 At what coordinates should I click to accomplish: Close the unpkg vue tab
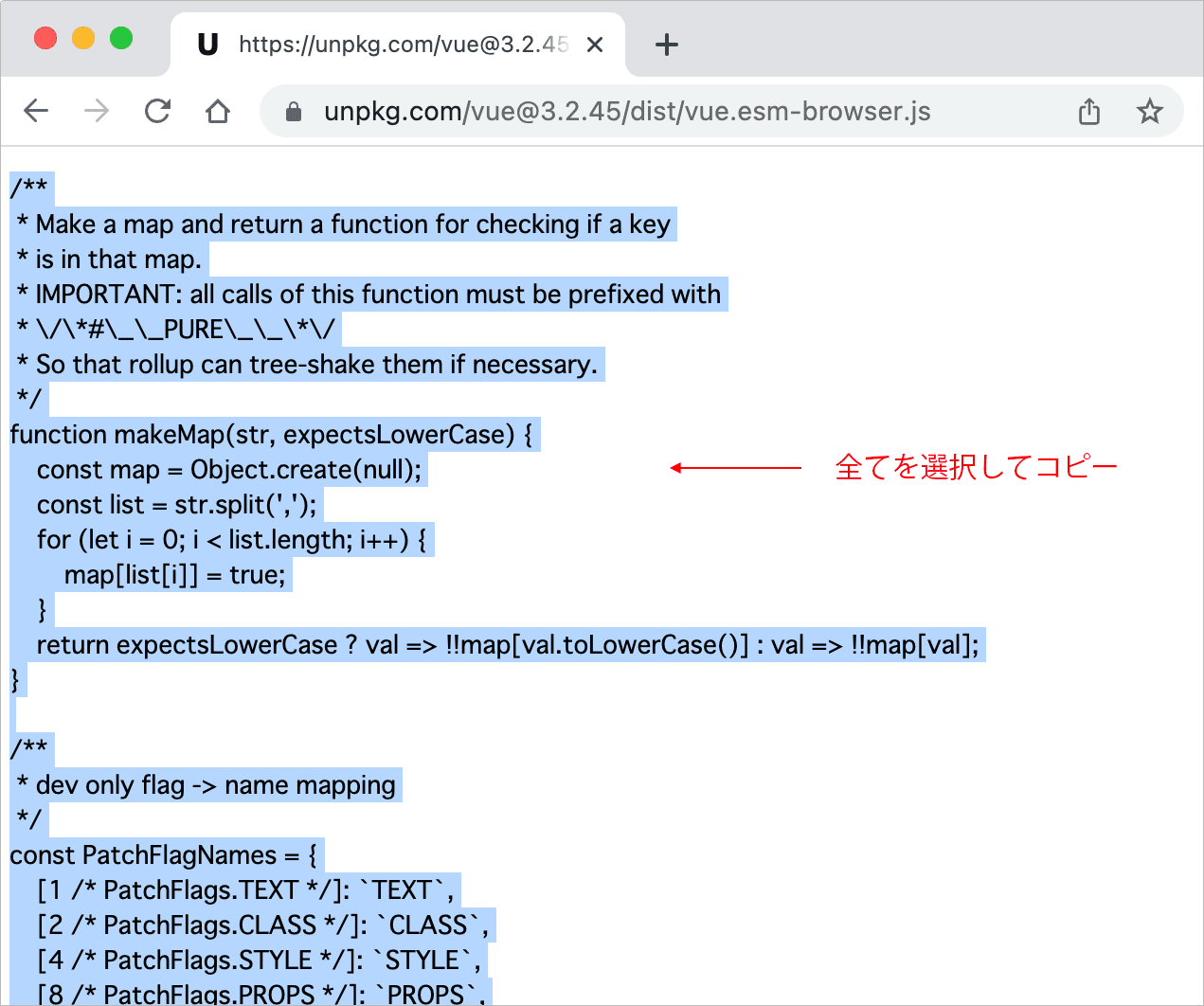[595, 45]
